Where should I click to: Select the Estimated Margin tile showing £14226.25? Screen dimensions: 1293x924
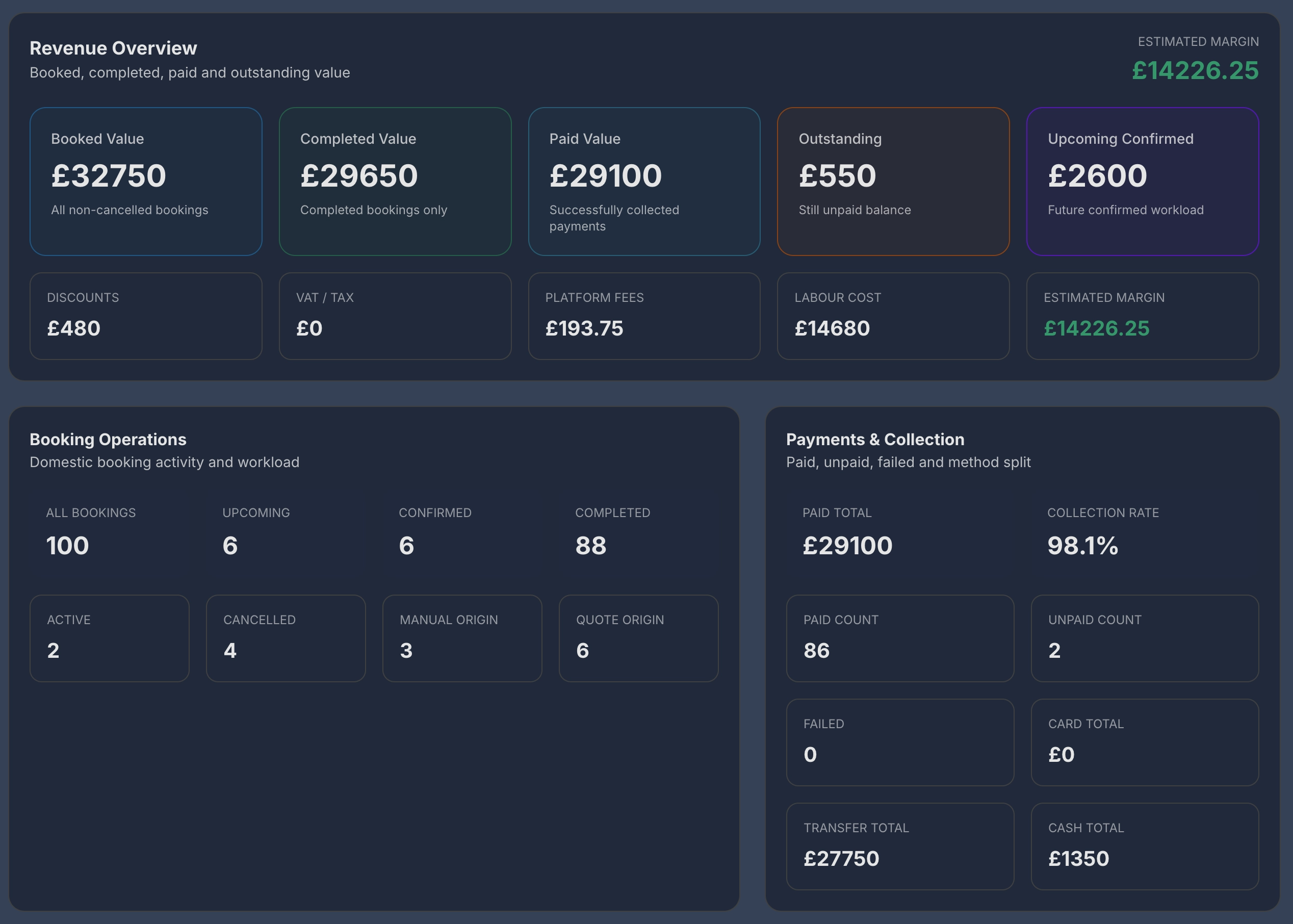(1142, 316)
